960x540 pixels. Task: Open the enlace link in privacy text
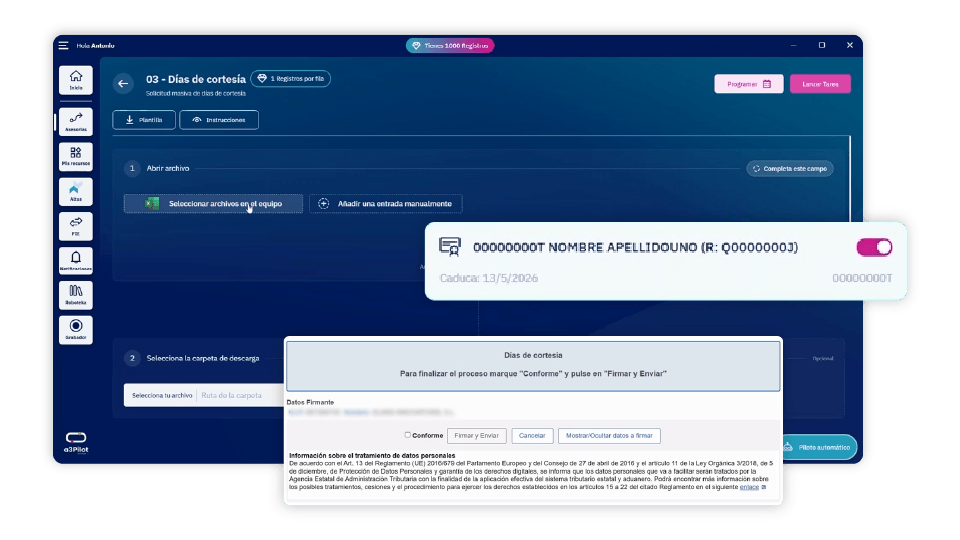[749, 487]
